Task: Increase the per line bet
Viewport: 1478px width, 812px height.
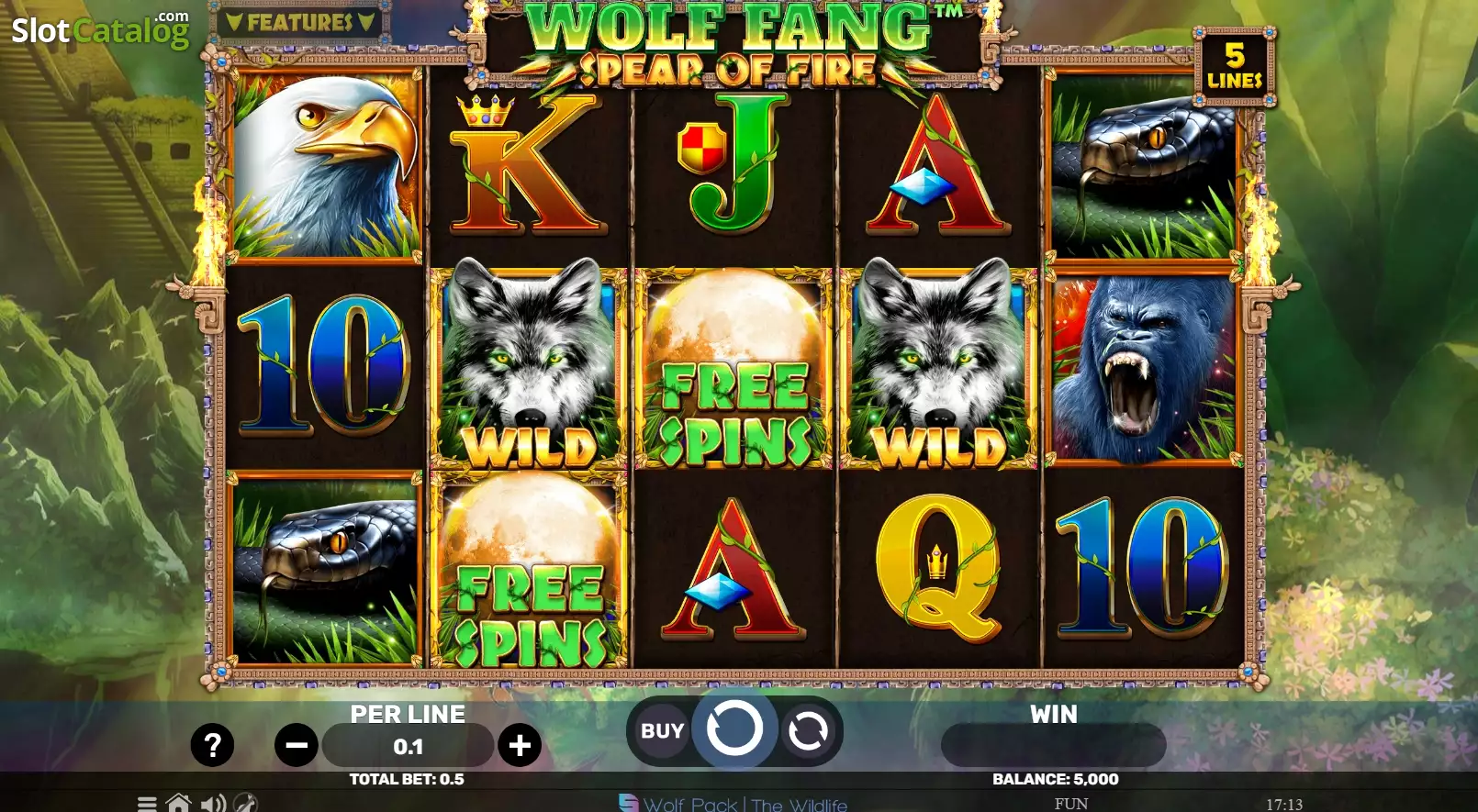Action: tap(520, 745)
